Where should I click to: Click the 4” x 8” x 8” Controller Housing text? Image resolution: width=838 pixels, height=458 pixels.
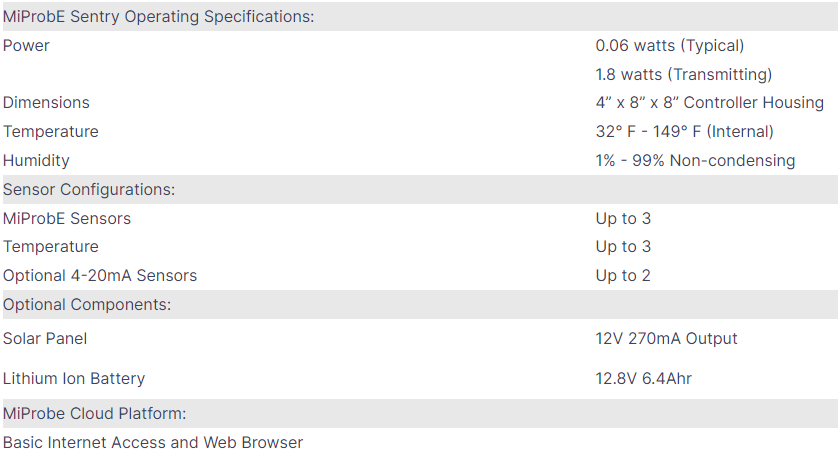(709, 103)
